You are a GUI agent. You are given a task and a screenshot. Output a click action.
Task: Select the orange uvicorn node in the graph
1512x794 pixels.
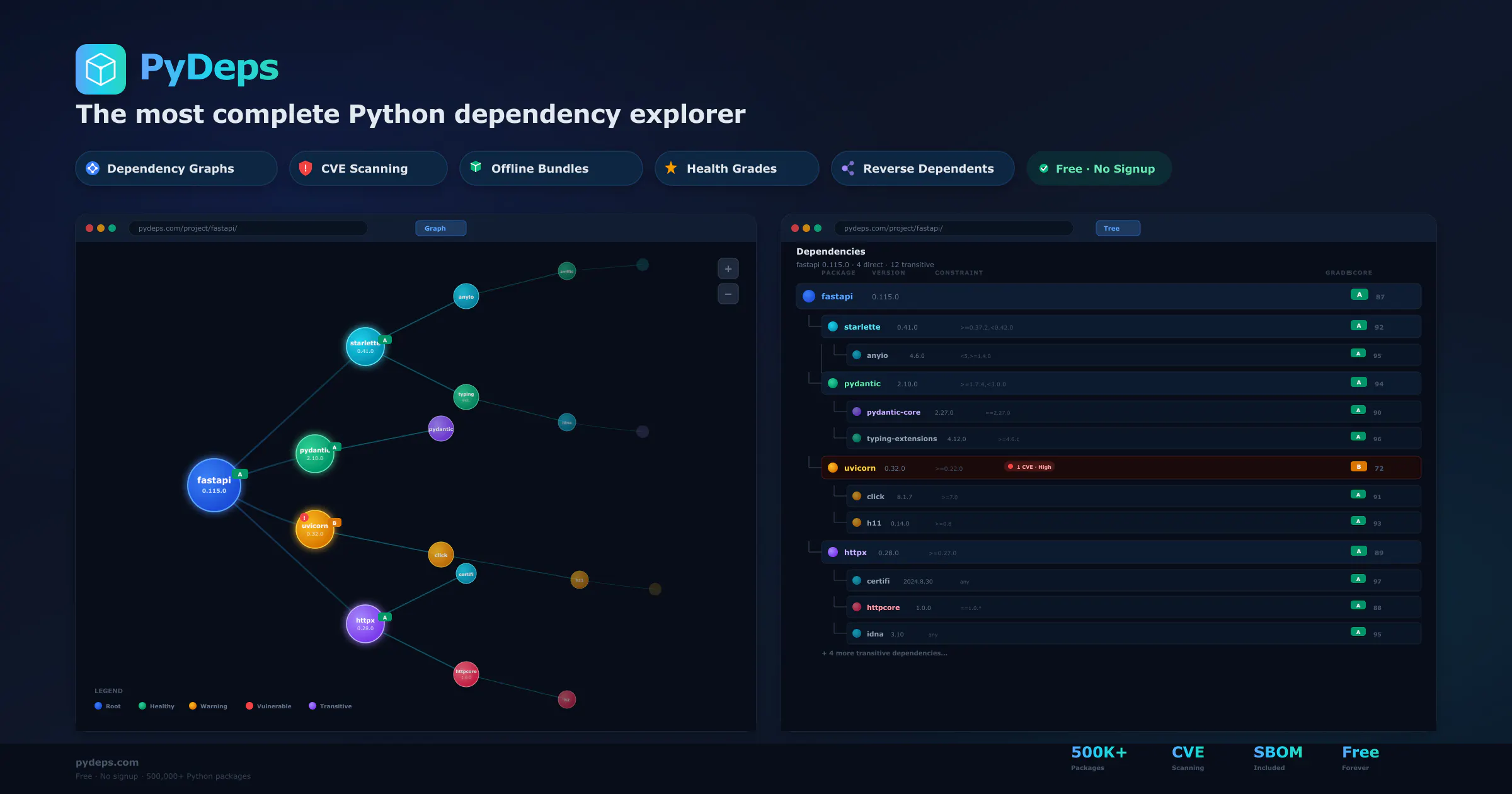point(315,529)
